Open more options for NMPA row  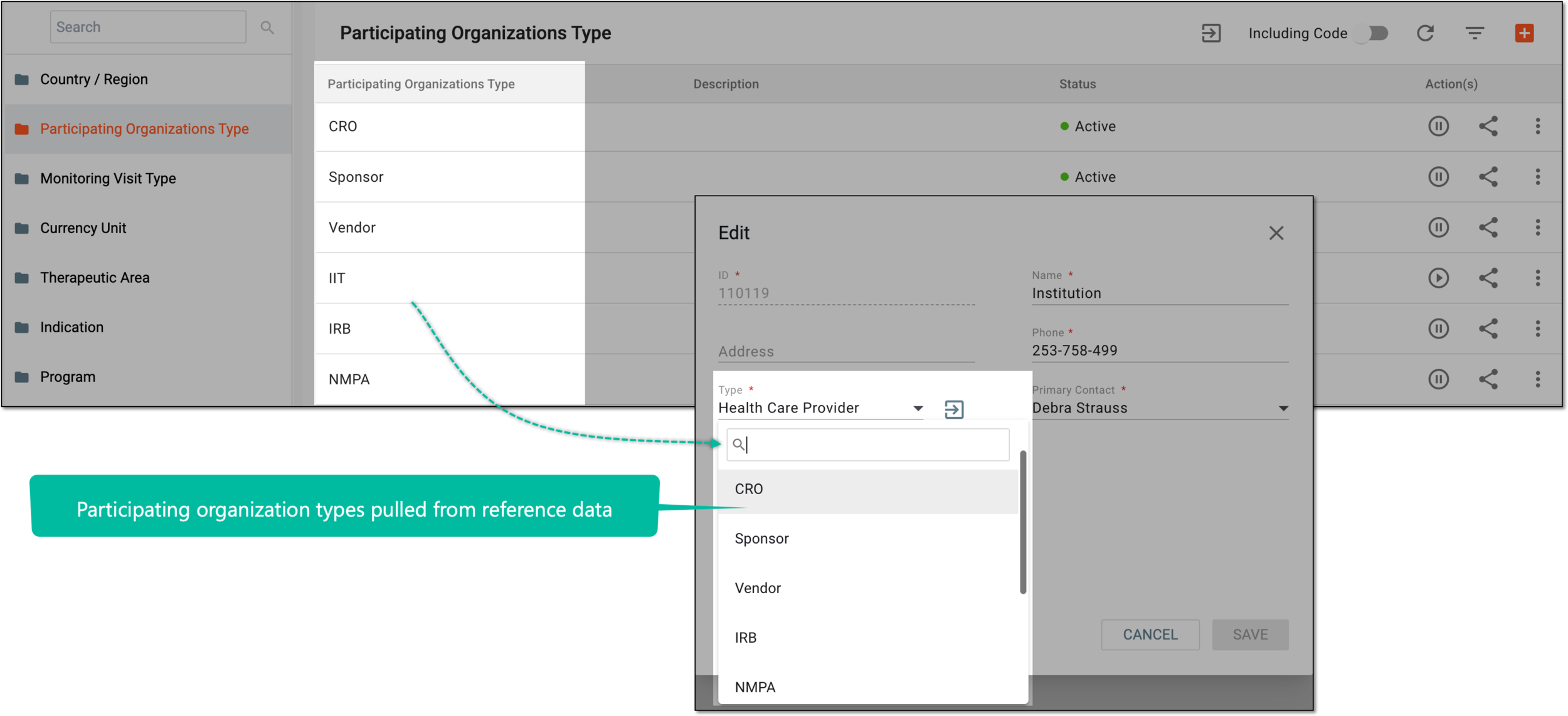point(1538,379)
